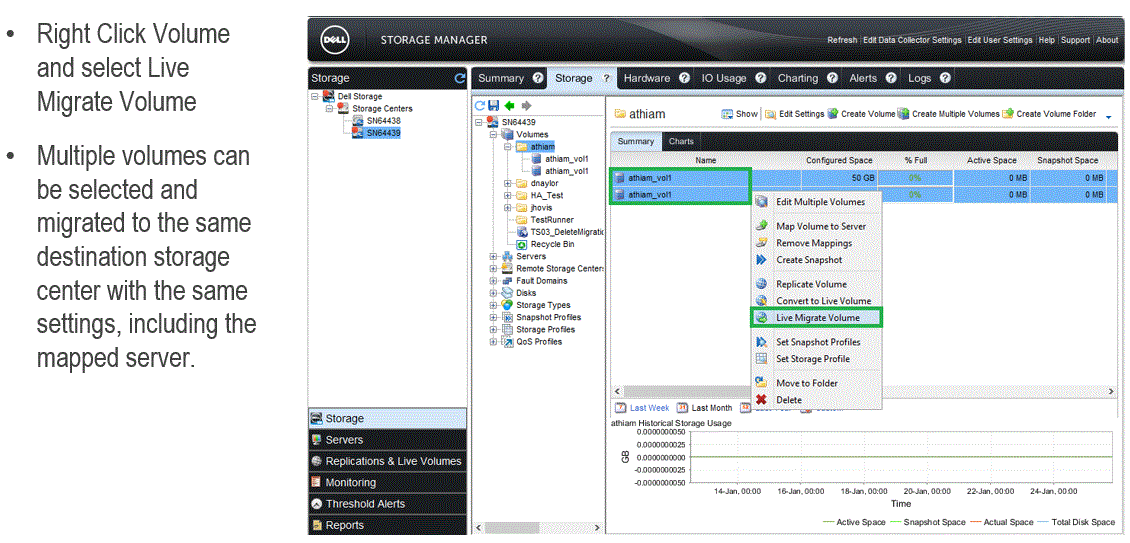Click the Create Multiple Volumes button

(948, 114)
